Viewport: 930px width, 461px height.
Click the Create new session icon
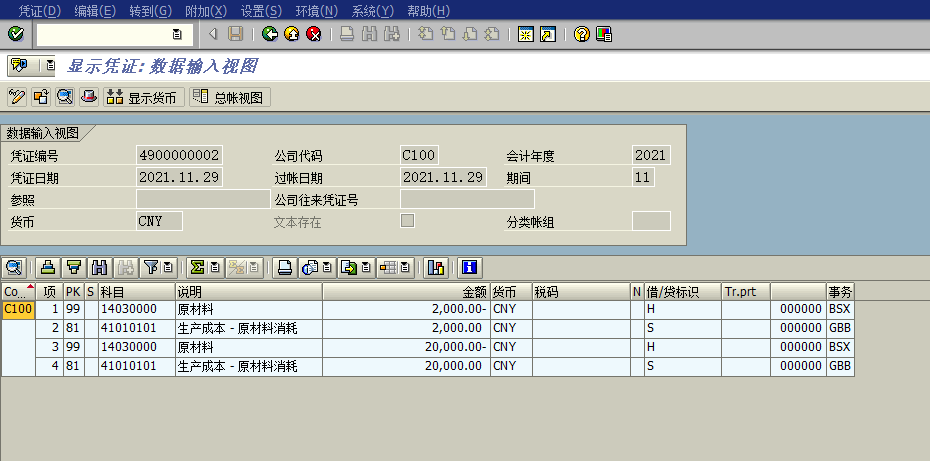pyautogui.click(x=525, y=34)
